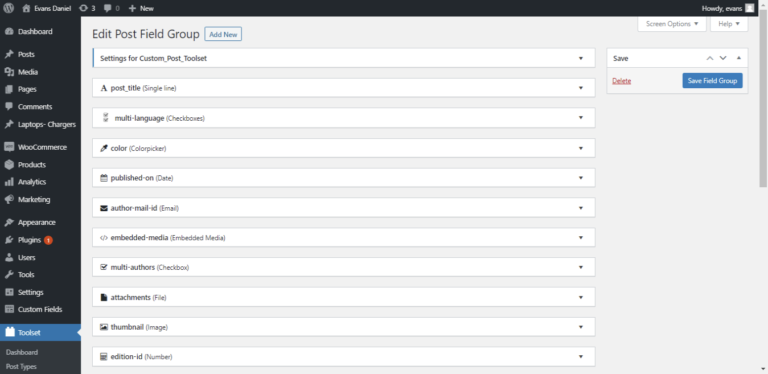
Task: Collapse the Save panel with triangle toggle
Action: click(x=739, y=58)
